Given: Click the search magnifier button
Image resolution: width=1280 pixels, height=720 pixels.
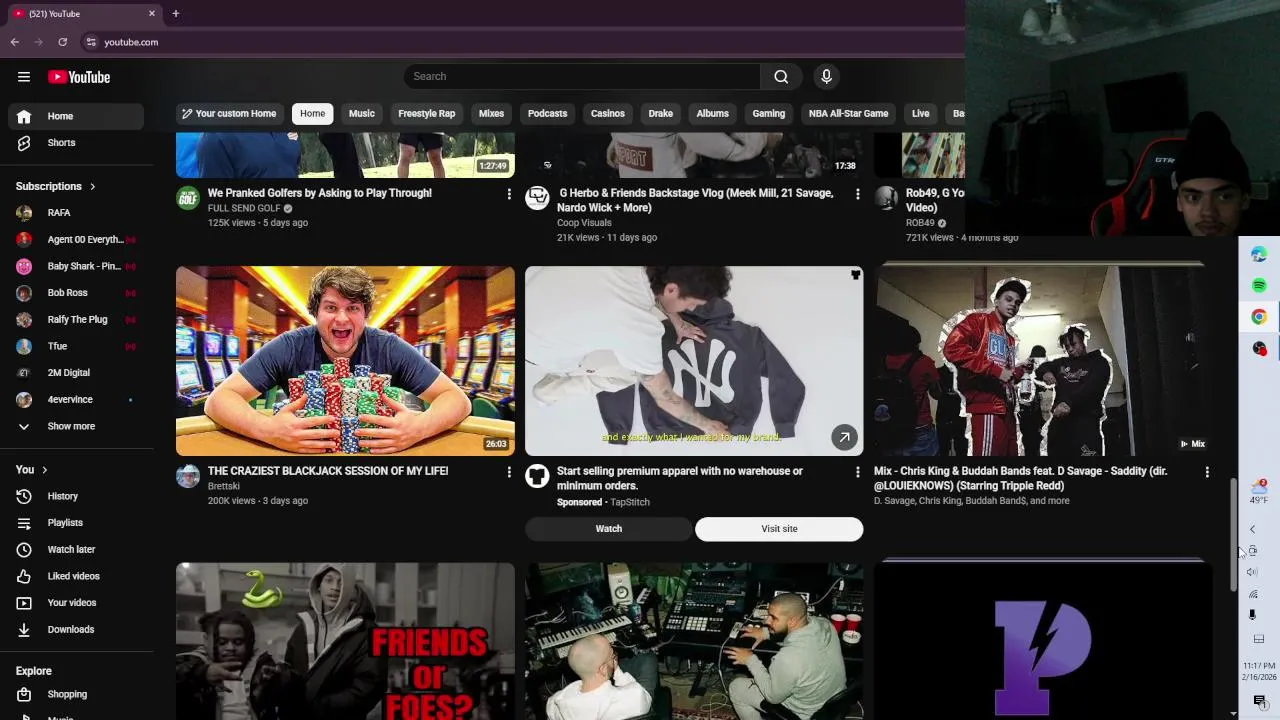Looking at the screenshot, I should [x=781, y=76].
